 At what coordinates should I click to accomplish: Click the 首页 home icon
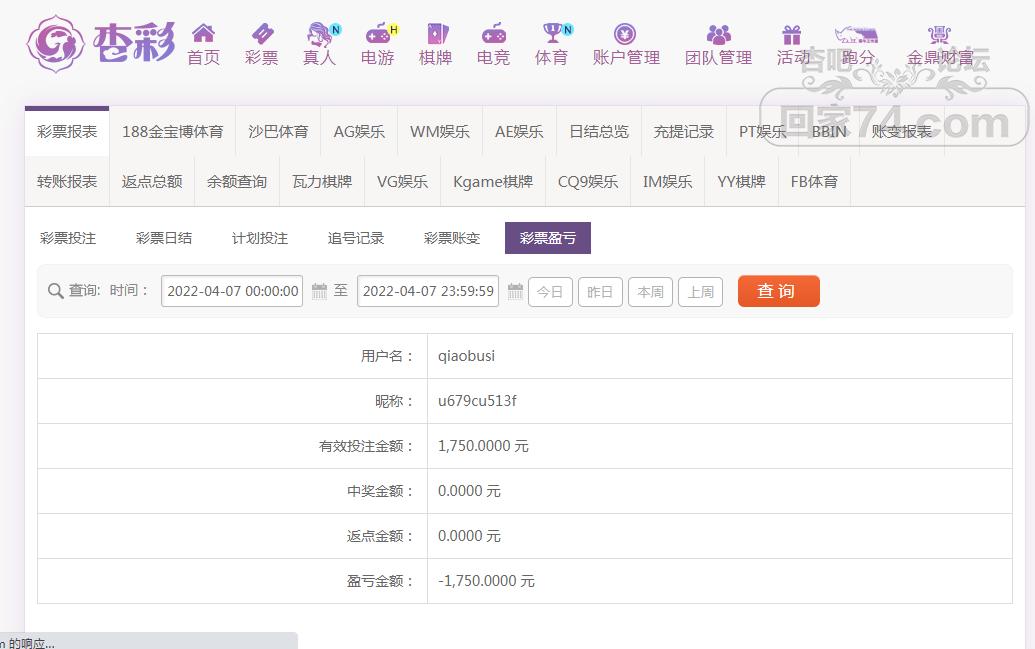click(x=203, y=34)
